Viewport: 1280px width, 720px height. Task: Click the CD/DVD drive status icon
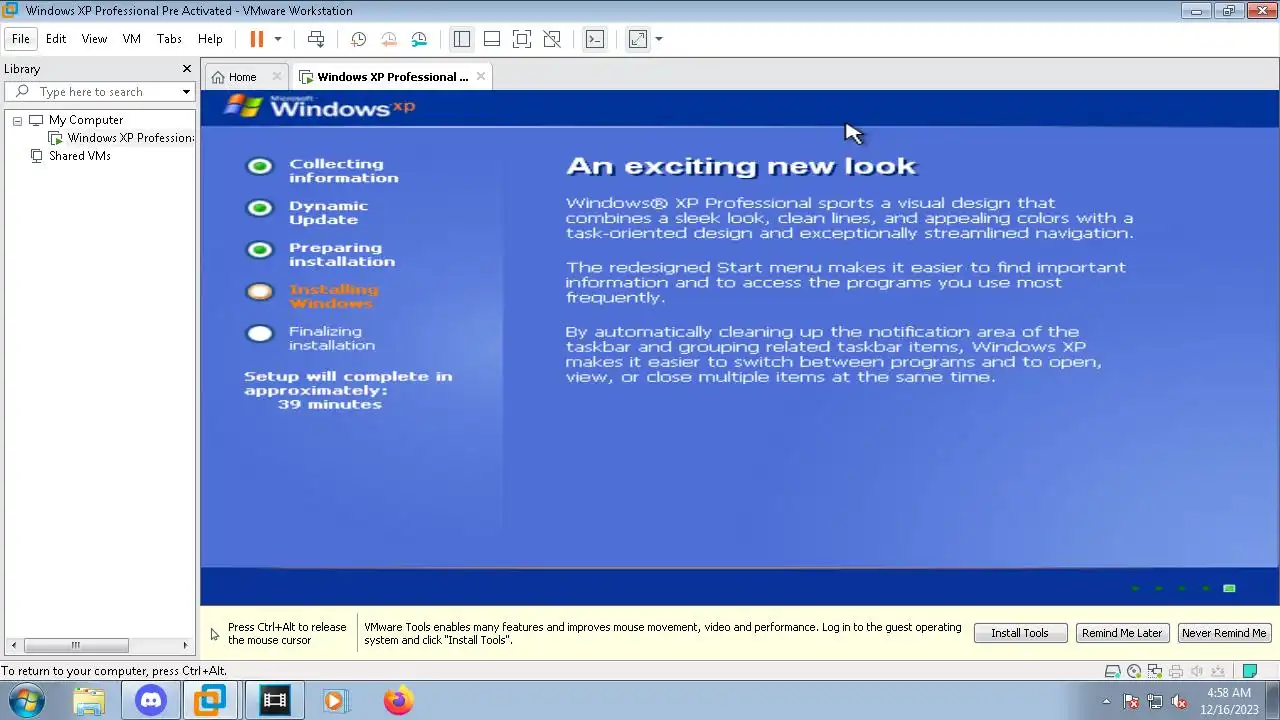tap(1134, 671)
